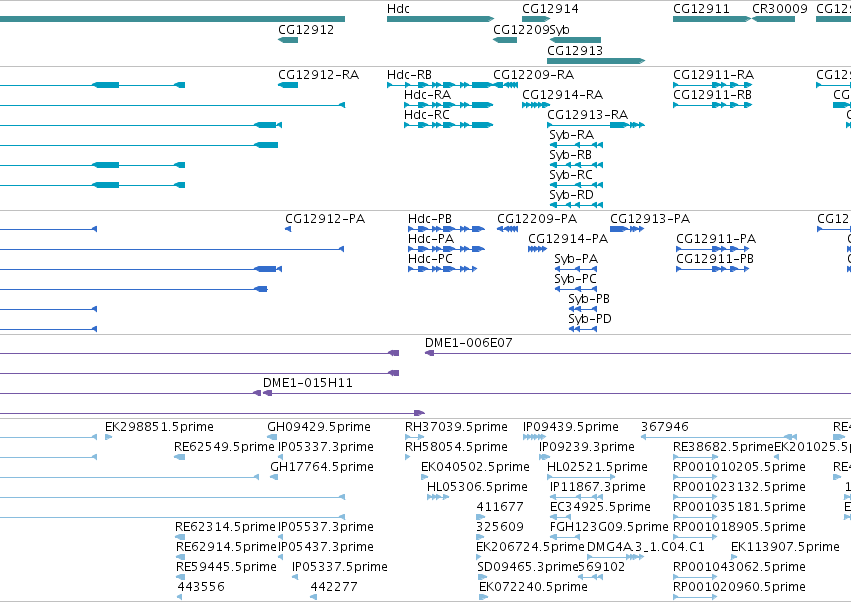Click the CG12911 gene label
Screen dimensions: 851x602
pyautogui.click(x=701, y=9)
